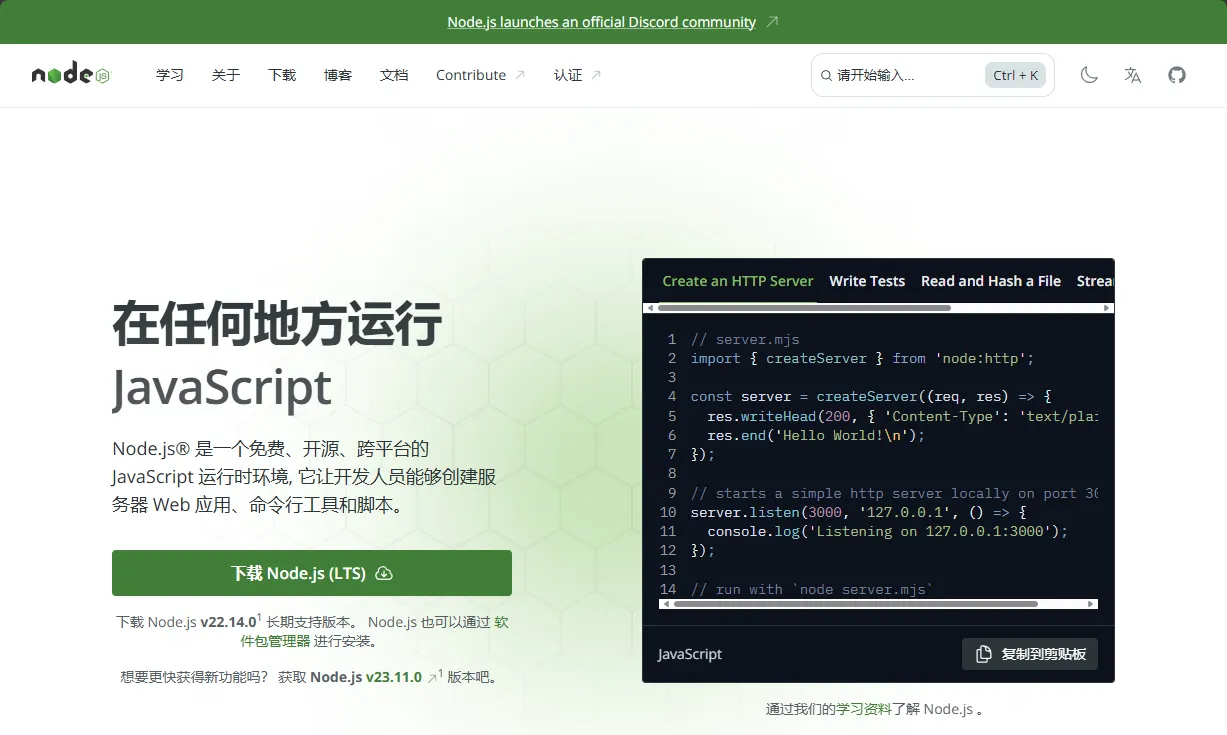Open the 下载 navigation item
This screenshot has width=1227, height=735.
(x=282, y=75)
